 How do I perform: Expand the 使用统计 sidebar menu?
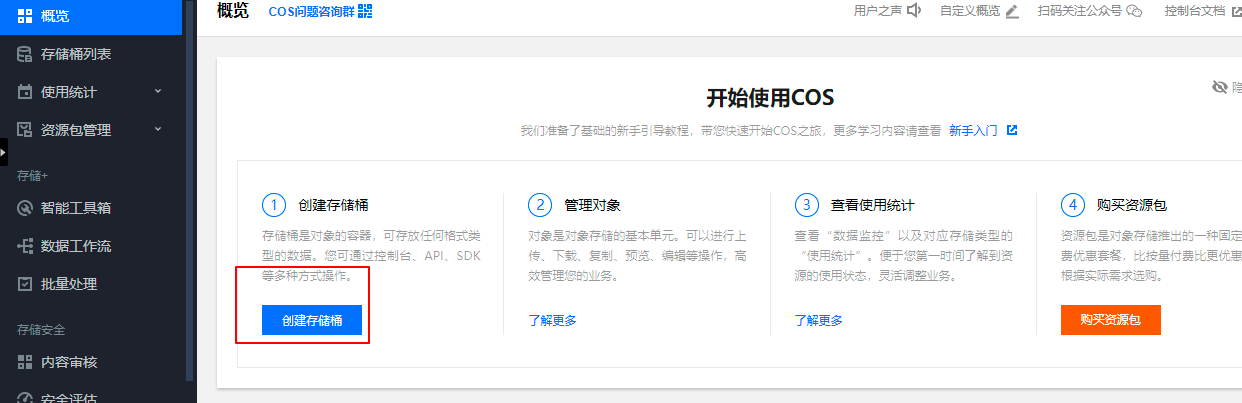158,92
